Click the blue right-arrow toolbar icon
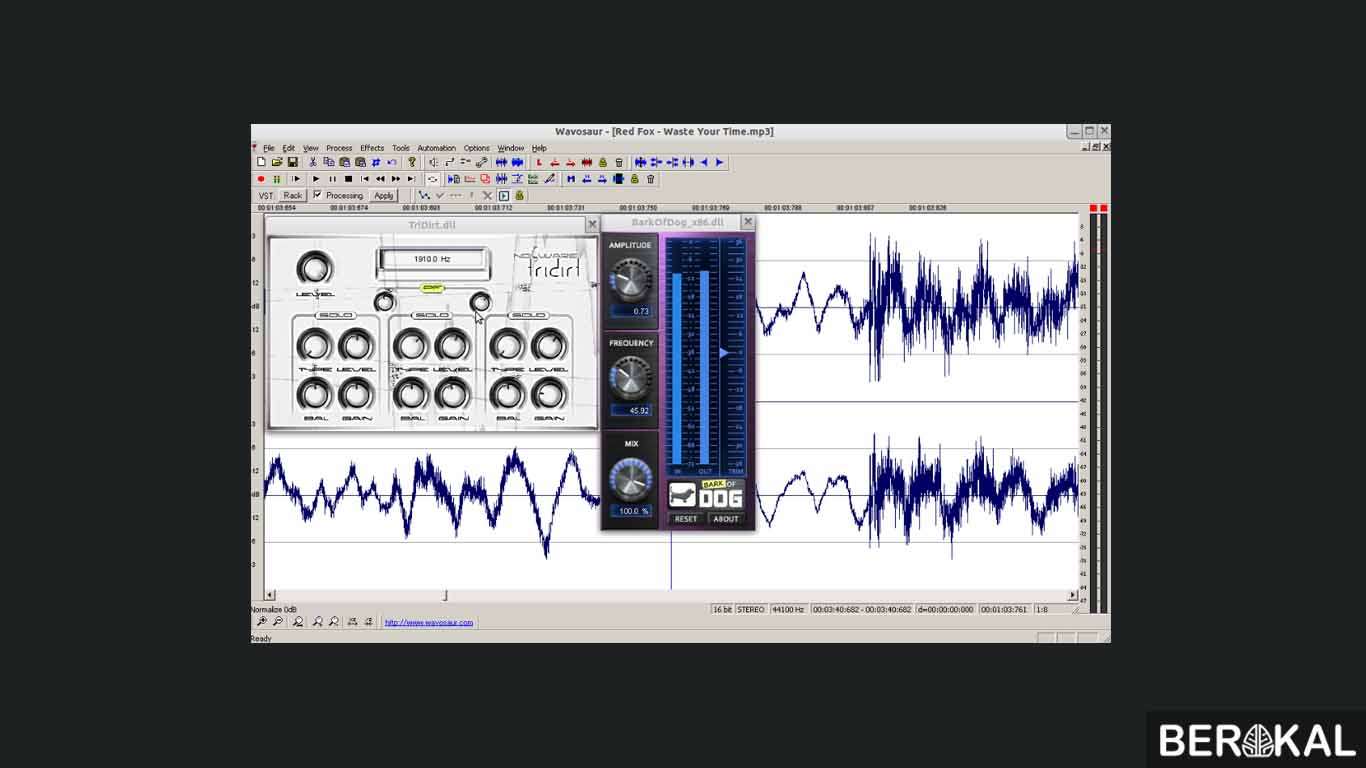This screenshot has height=768, width=1366. pos(719,162)
